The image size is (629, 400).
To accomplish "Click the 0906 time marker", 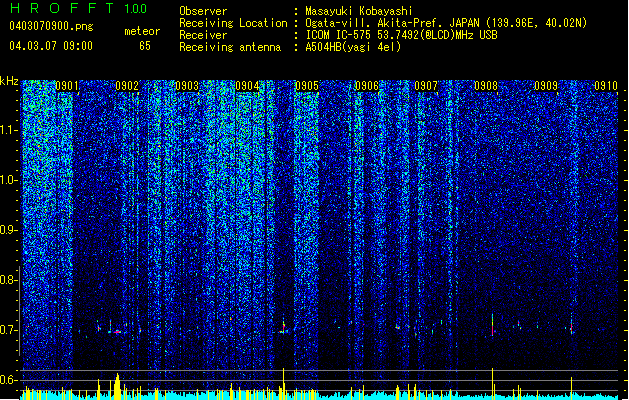I will (367, 86).
